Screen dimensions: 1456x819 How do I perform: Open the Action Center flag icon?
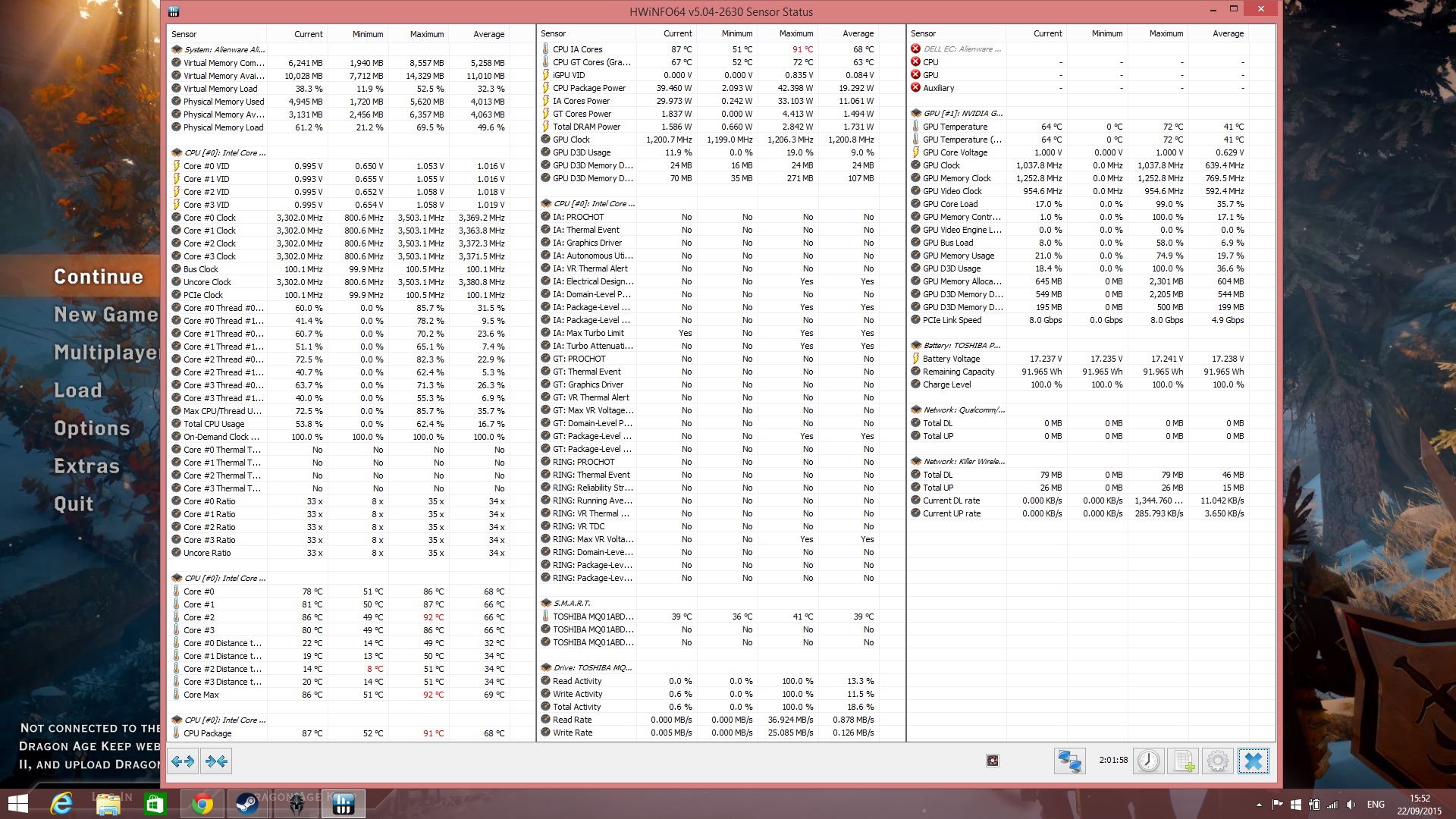[1278, 805]
